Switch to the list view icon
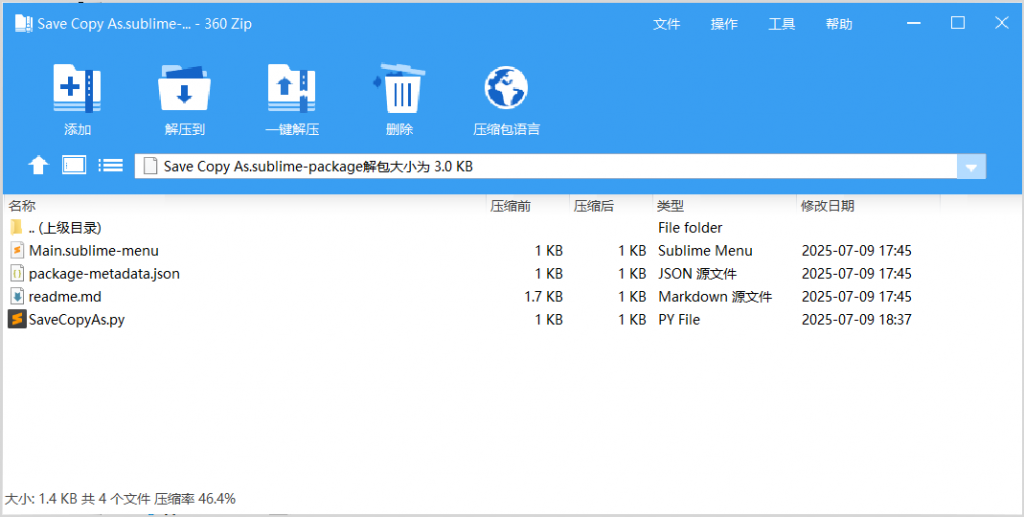Screen dimensions: 1024x517 110,165
